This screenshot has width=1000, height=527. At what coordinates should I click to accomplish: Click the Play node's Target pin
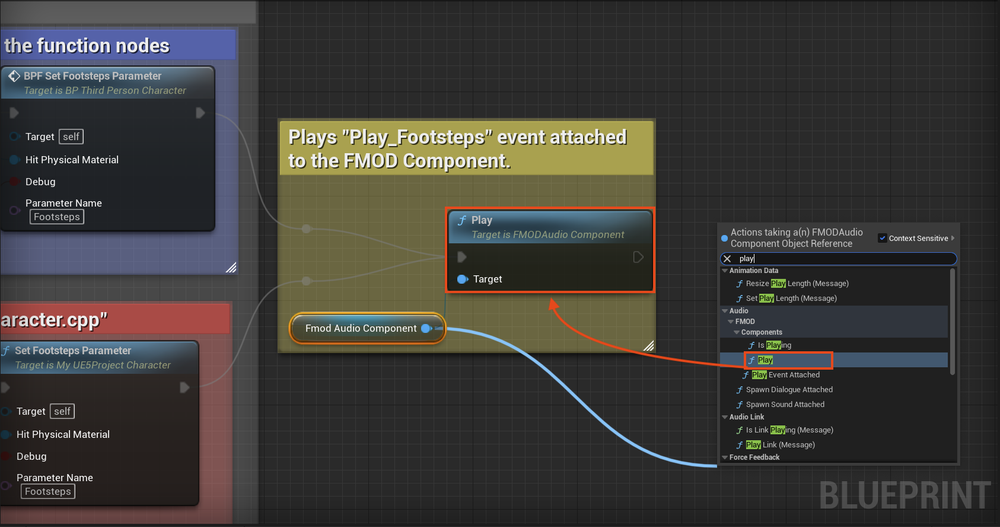coord(463,279)
